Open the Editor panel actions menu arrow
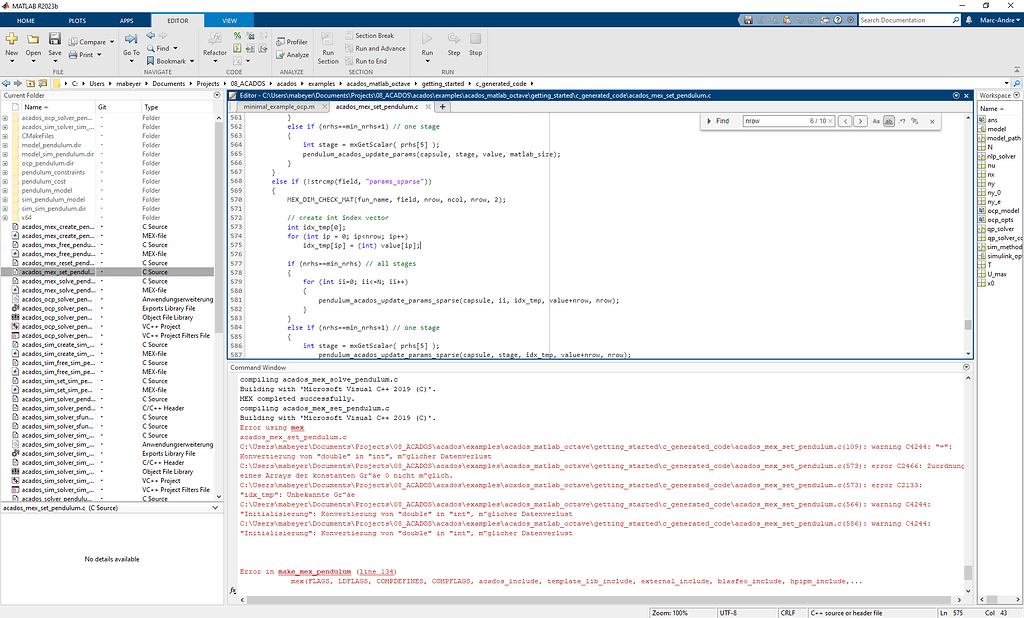Screen dimensions: 1024x618 tap(956, 95)
